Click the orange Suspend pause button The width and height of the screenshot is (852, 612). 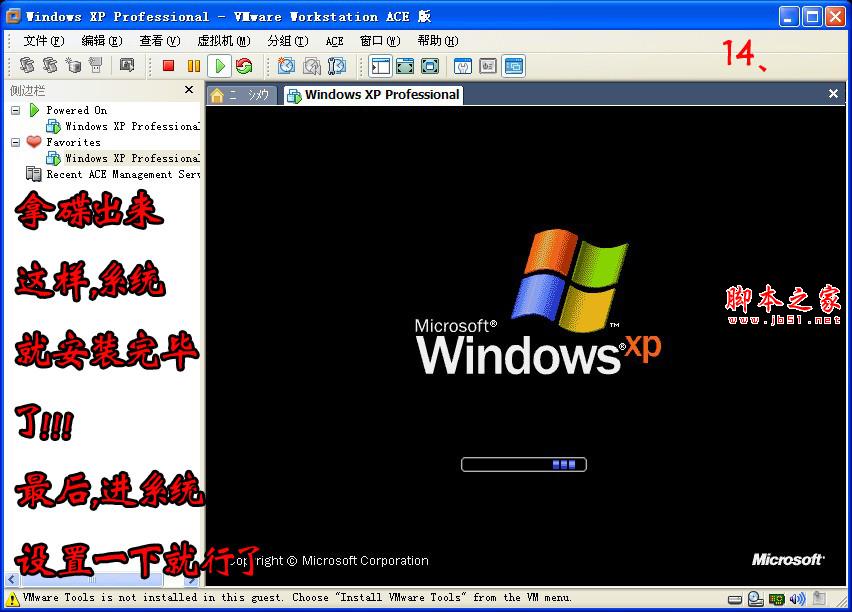194,66
